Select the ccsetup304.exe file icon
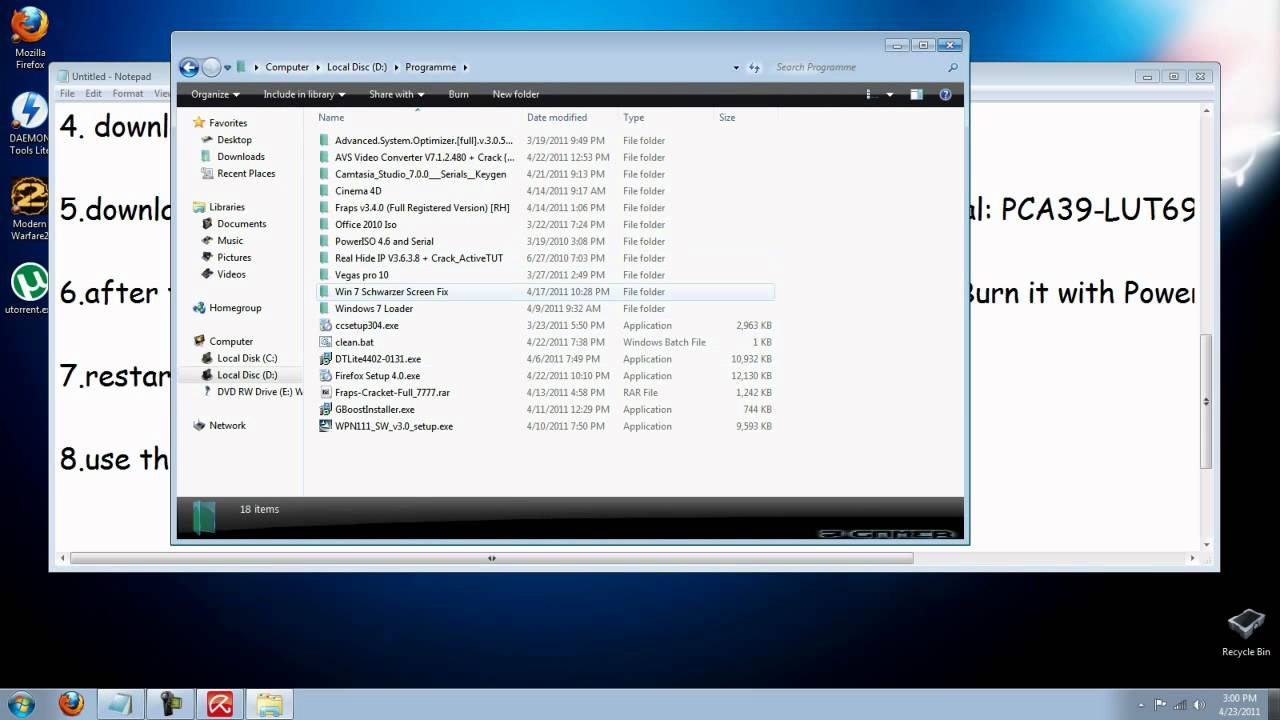This screenshot has width=1280, height=720. tap(324, 325)
